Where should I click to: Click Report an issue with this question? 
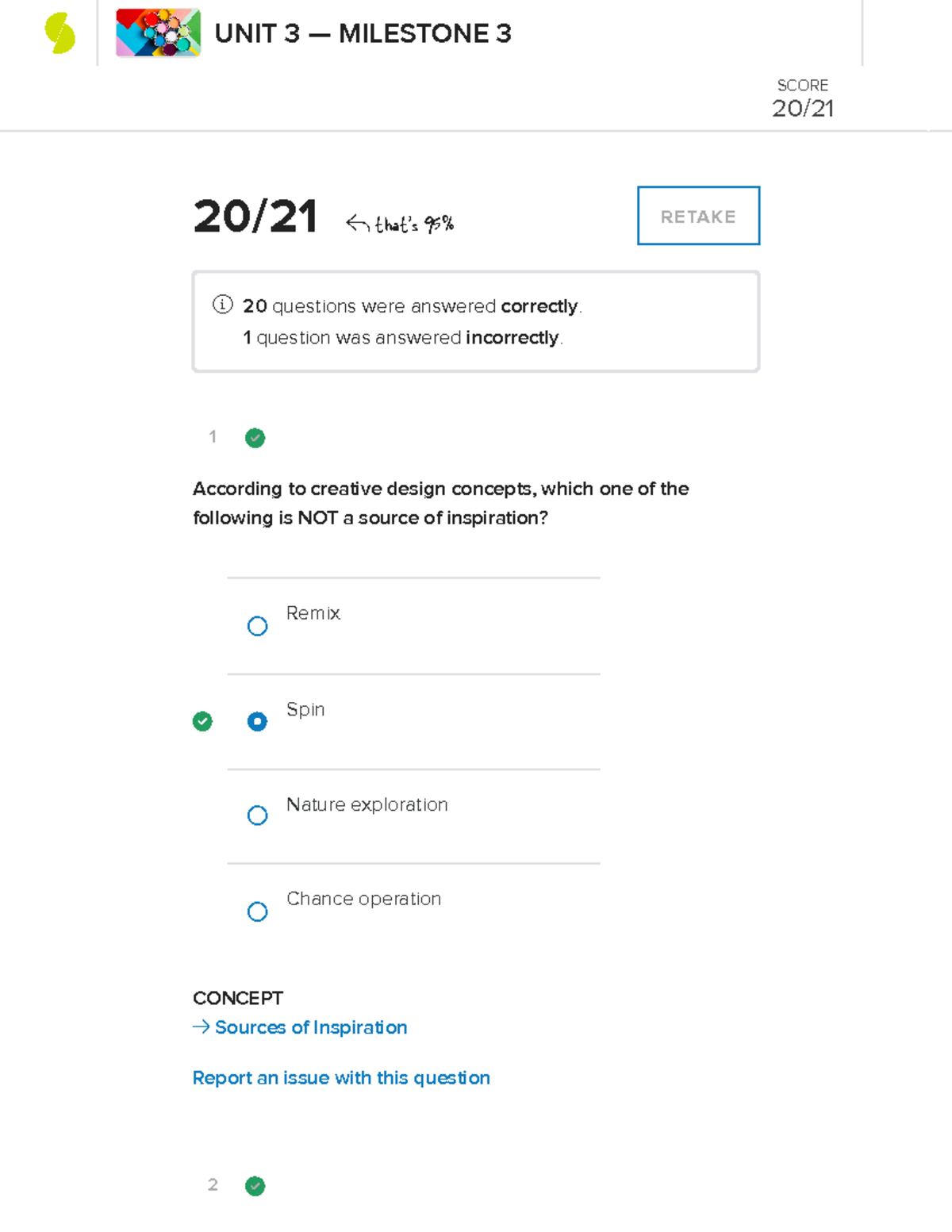point(341,1077)
